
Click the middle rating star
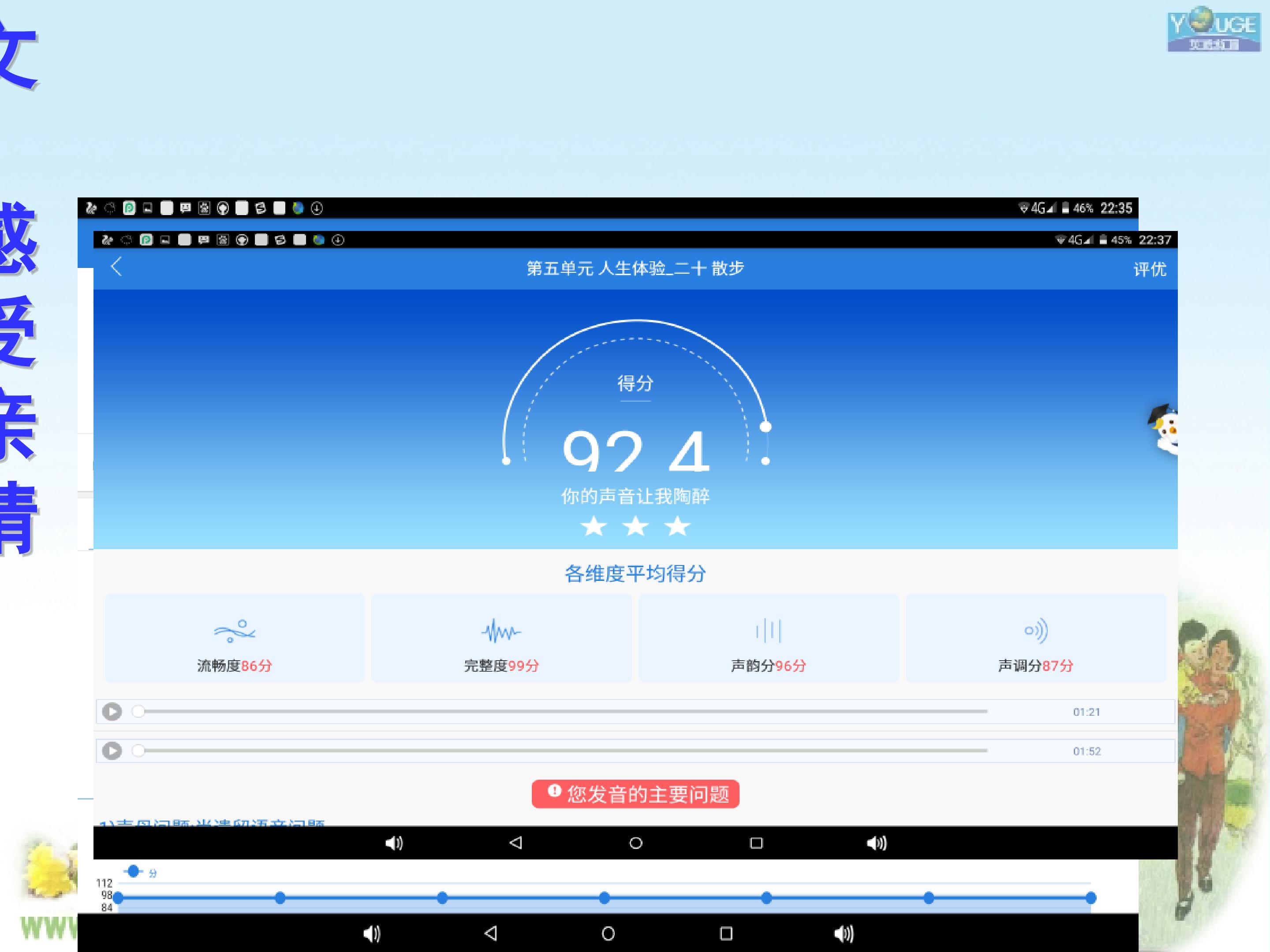pyautogui.click(x=635, y=526)
